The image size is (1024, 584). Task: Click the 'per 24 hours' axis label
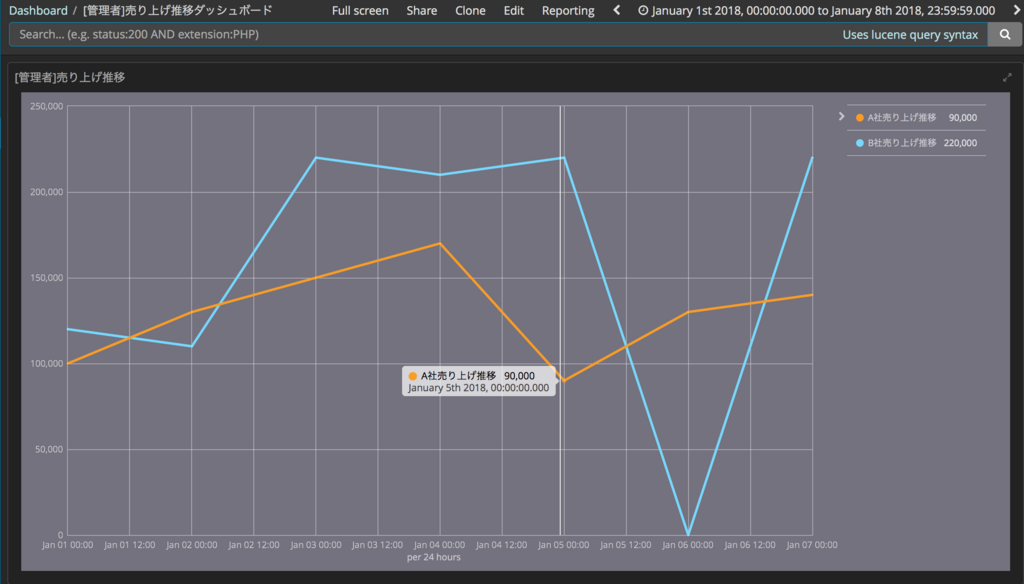click(434, 557)
